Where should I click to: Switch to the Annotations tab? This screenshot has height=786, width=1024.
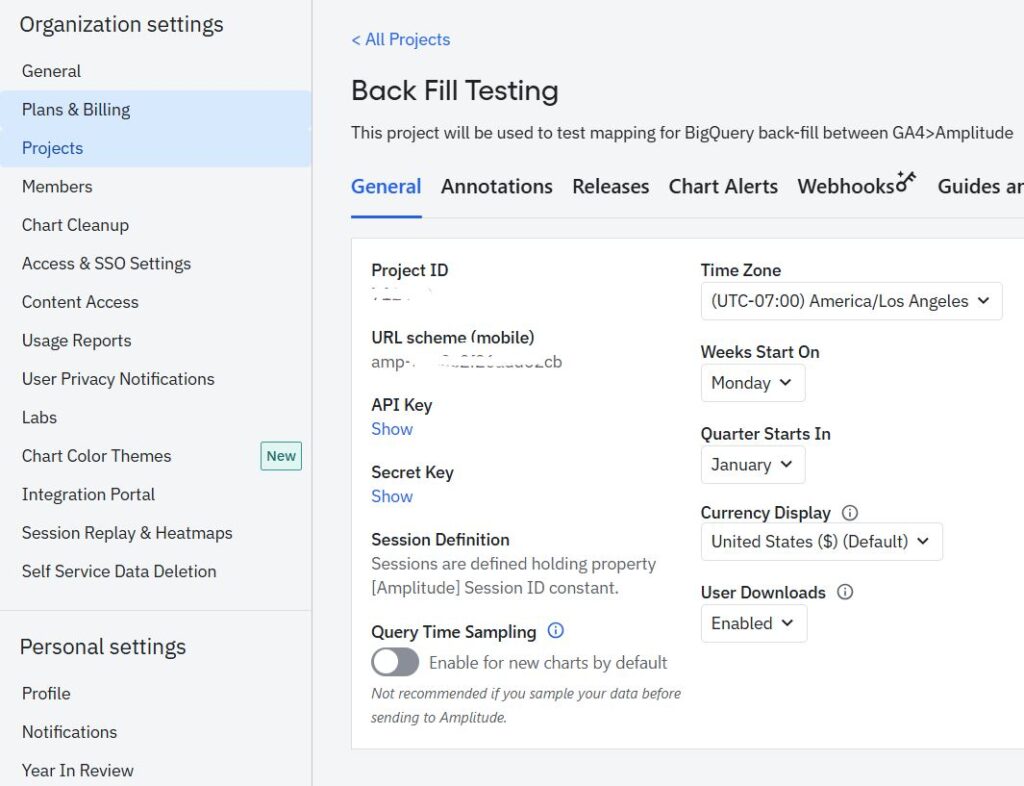click(x=497, y=187)
